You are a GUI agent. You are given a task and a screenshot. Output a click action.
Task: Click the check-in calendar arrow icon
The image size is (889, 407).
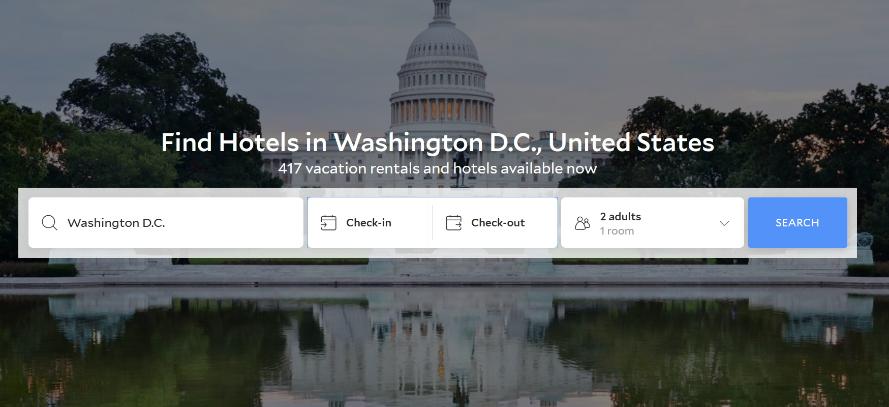(x=328, y=223)
